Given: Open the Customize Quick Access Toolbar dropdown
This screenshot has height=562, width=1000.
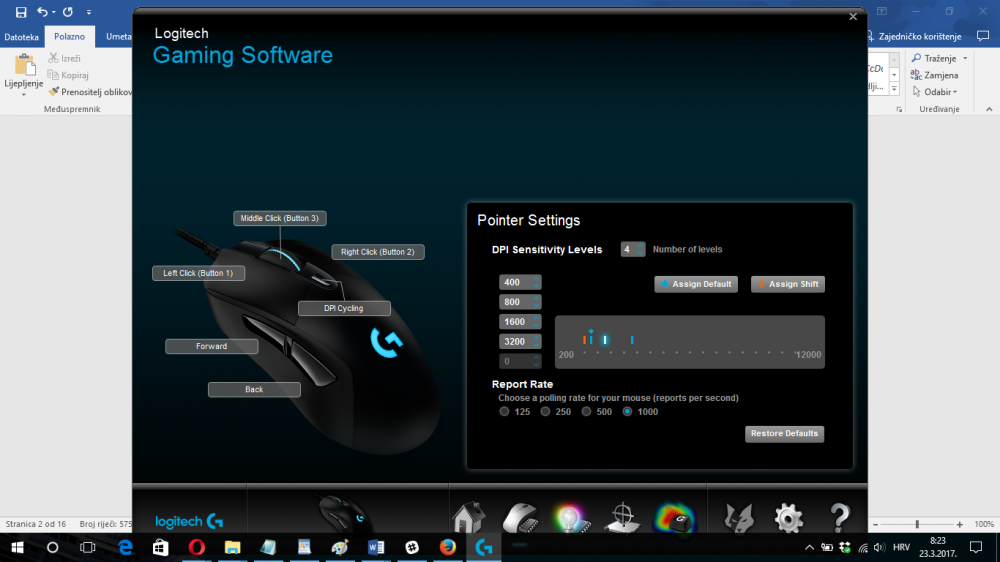Looking at the screenshot, I should [89, 12].
